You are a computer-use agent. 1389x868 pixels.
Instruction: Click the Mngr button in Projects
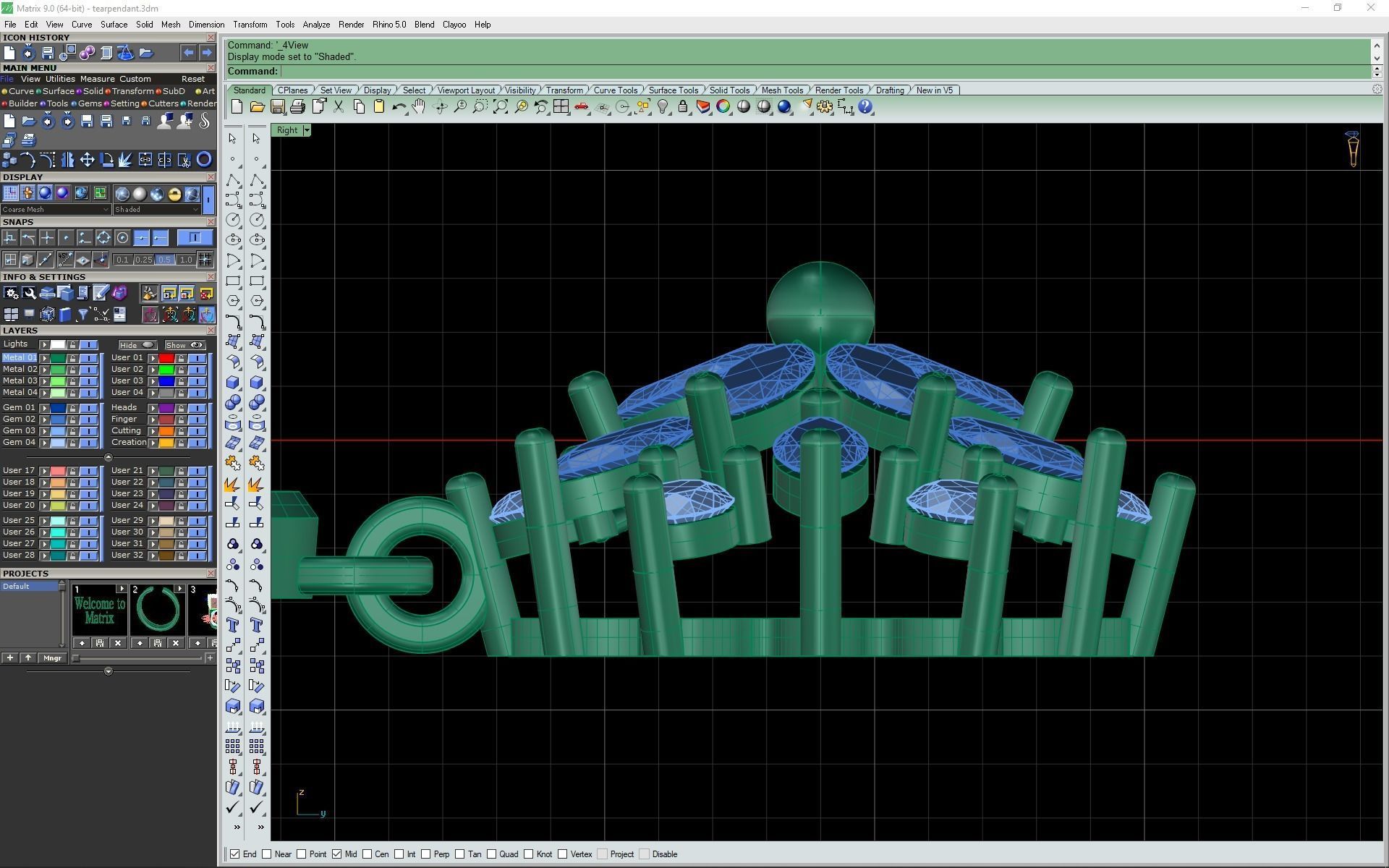coord(52,658)
